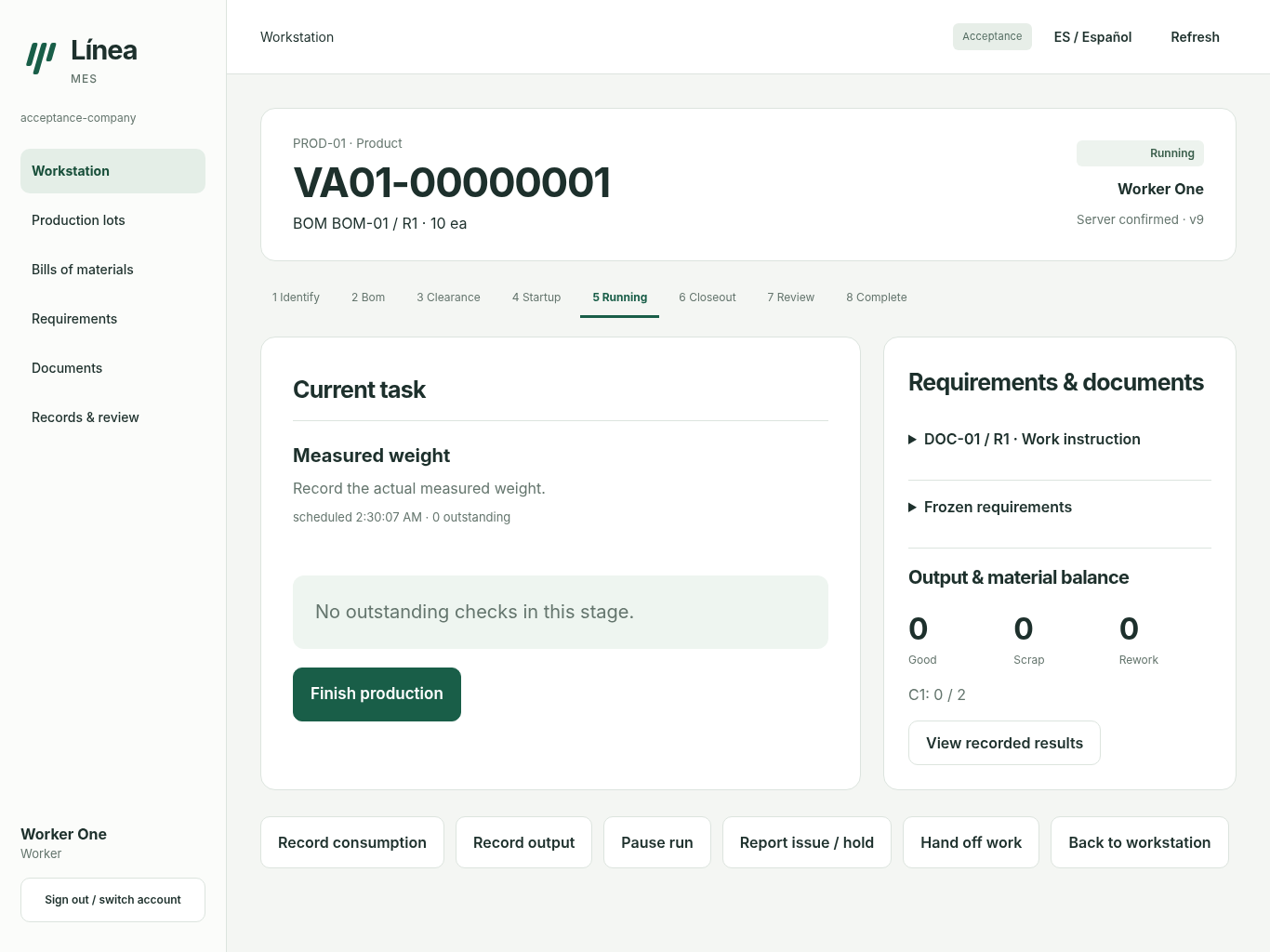
Task: Sign out / switch account
Action: click(112, 900)
